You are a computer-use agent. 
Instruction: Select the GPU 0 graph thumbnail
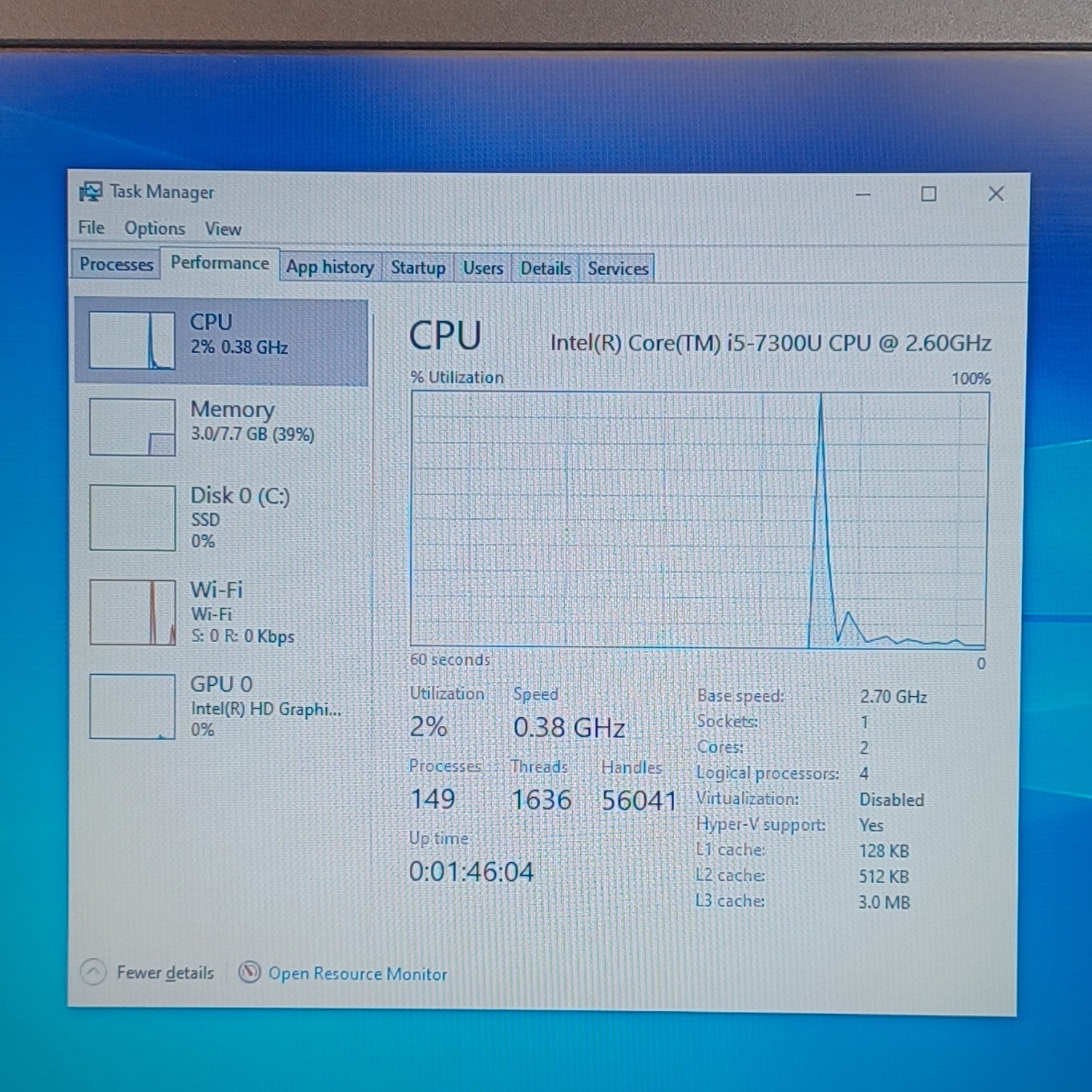point(132,706)
